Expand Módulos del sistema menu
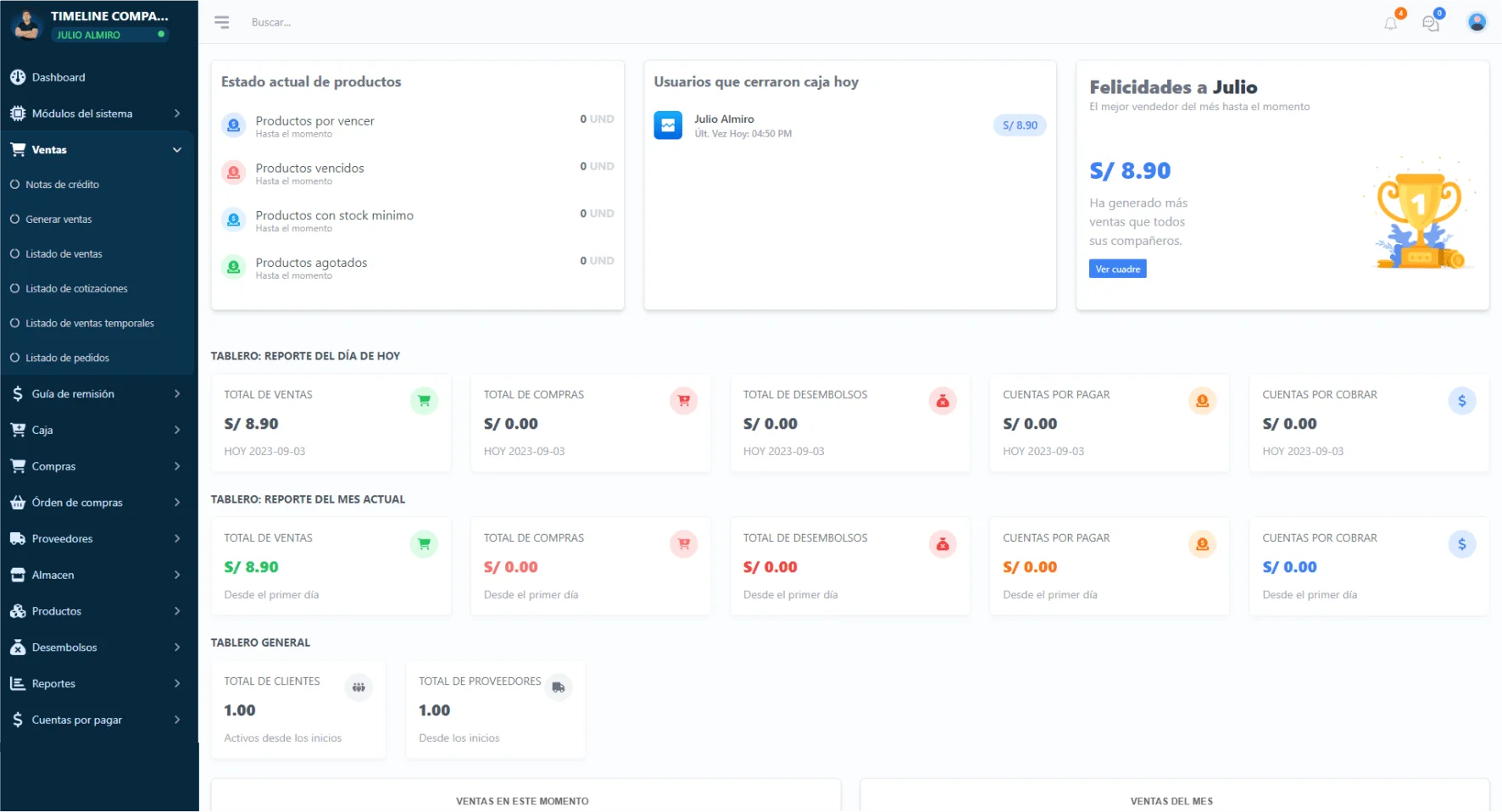 [99, 114]
